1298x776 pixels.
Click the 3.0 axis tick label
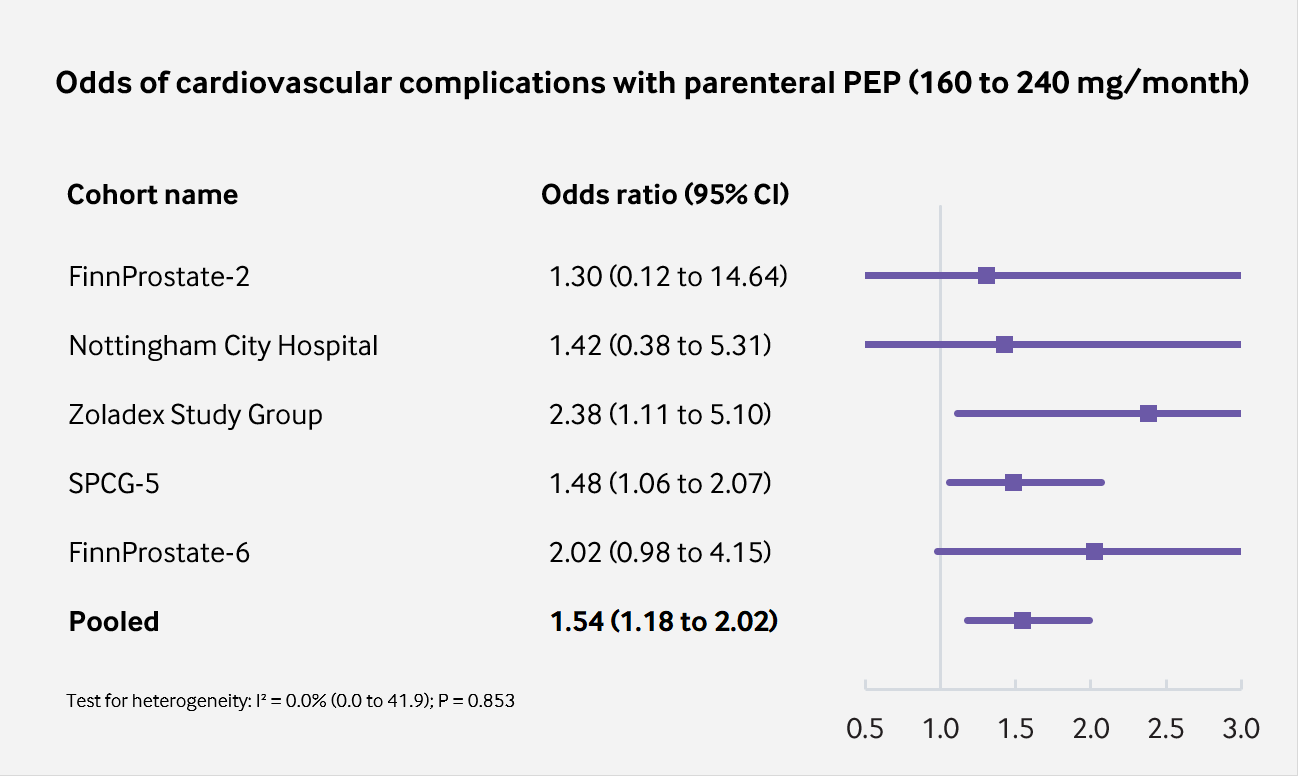pyautogui.click(x=1241, y=729)
